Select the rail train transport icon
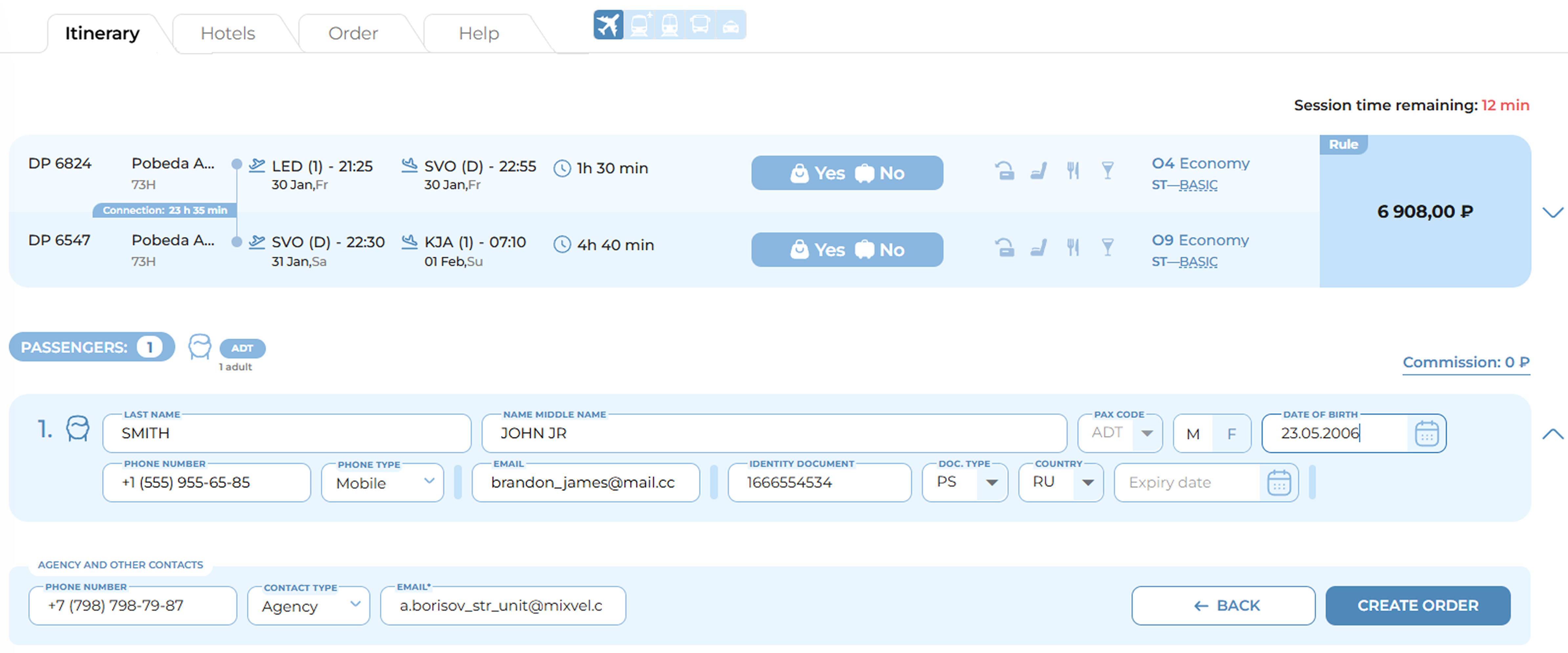Screen dimensions: 1568x653 click(669, 25)
